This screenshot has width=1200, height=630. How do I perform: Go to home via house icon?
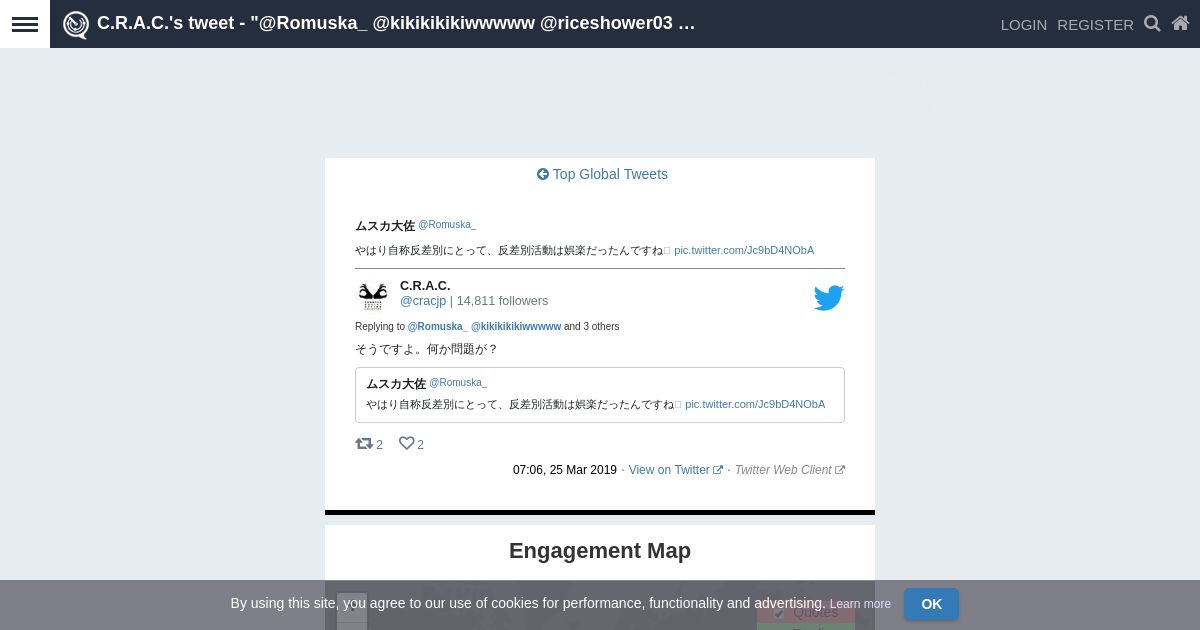tap(1180, 23)
